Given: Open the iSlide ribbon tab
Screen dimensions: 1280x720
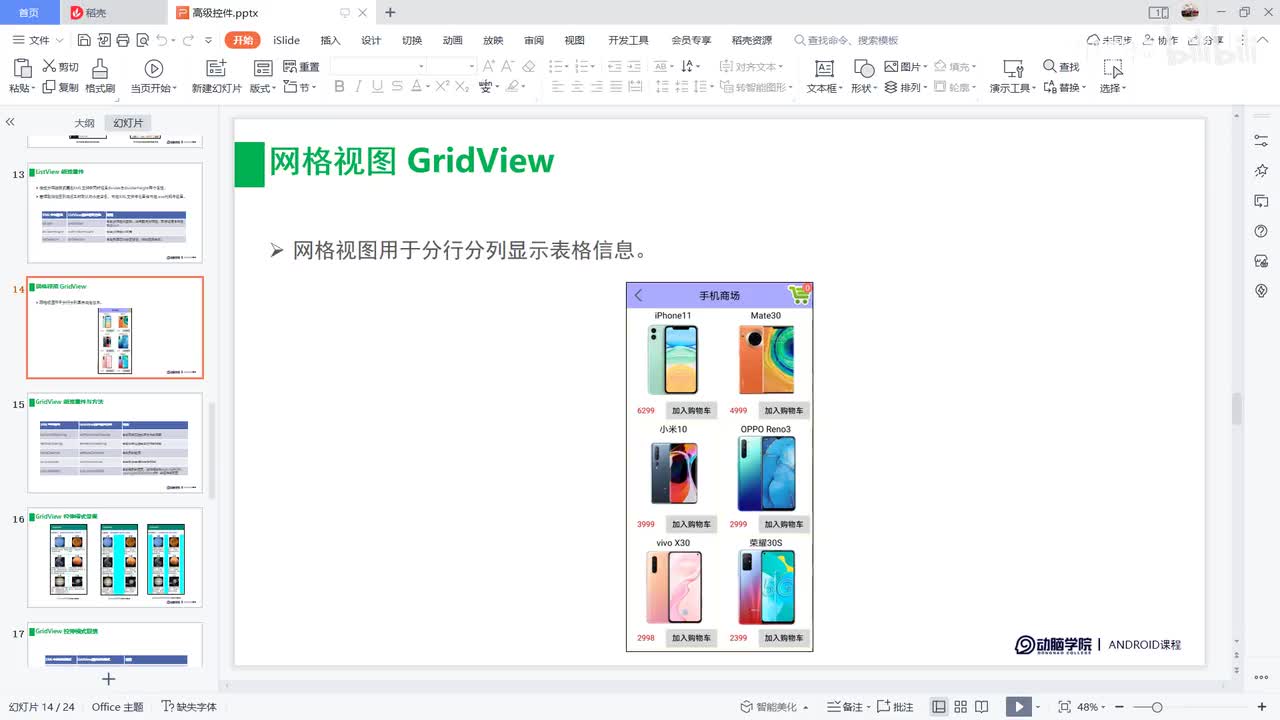Looking at the screenshot, I should [x=286, y=40].
